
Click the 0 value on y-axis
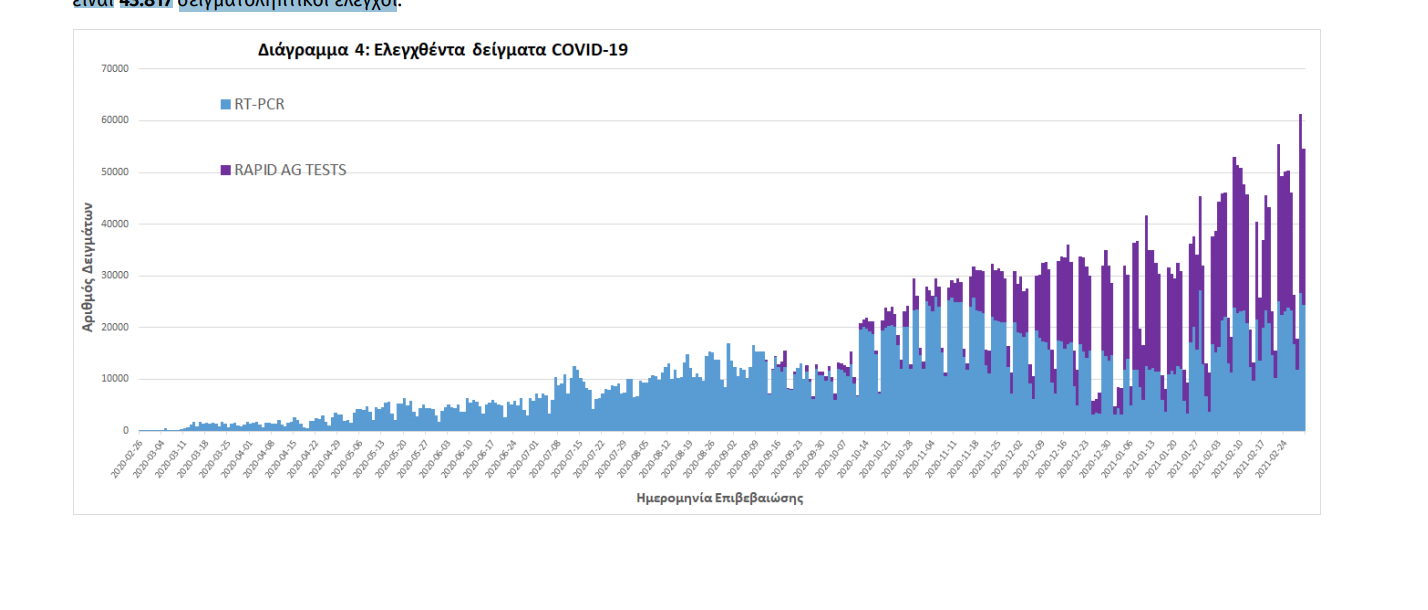tap(125, 431)
